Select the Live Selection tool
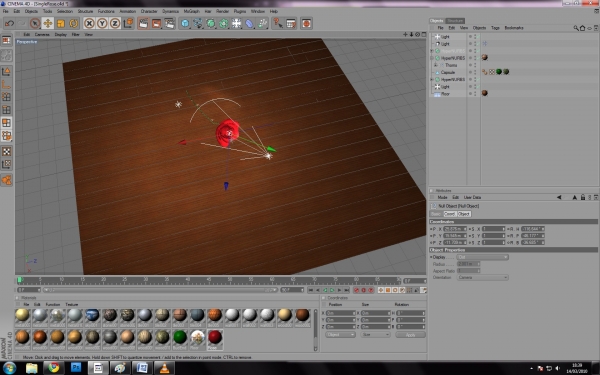Screen dimensions: 600x375 tap(35, 24)
